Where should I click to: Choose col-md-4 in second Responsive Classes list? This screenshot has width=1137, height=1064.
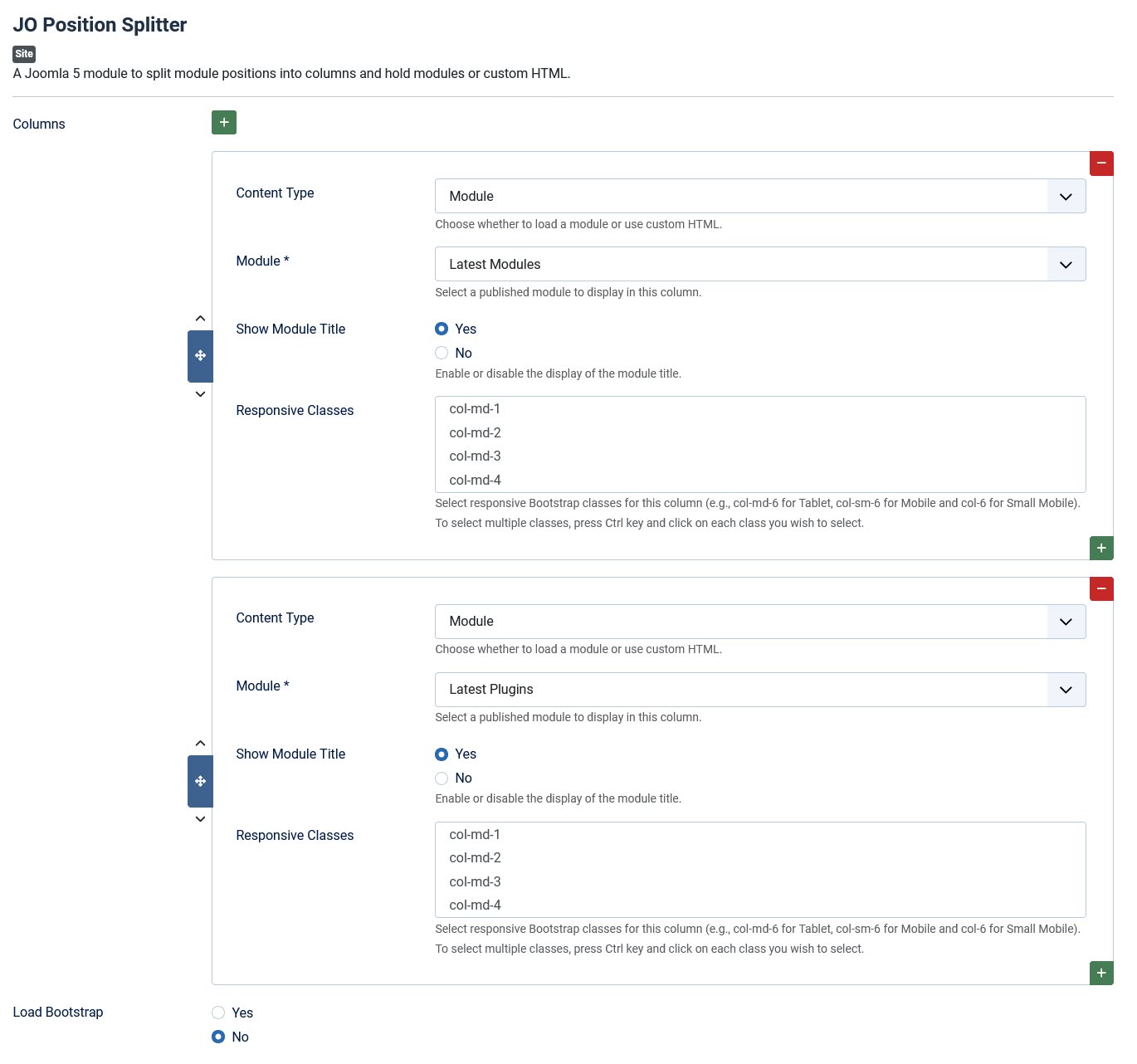pos(475,905)
